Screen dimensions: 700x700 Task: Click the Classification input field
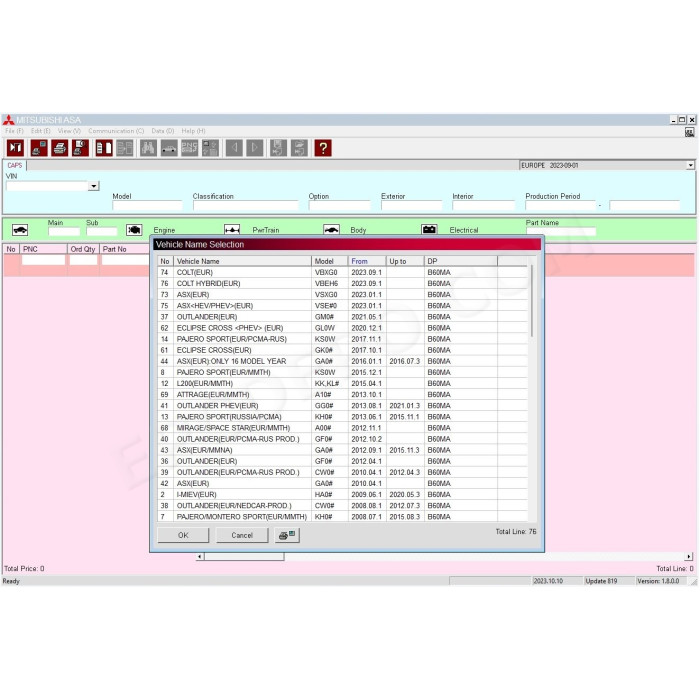tap(246, 205)
